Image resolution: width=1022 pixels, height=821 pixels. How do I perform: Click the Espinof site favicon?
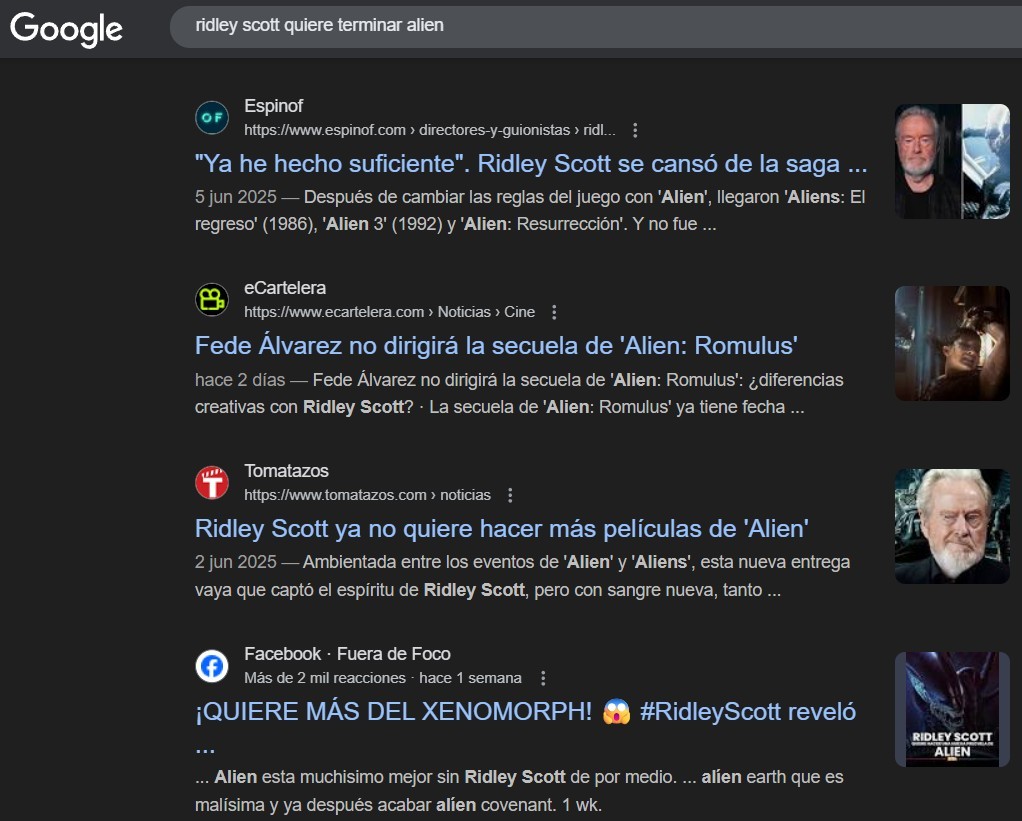[x=212, y=118]
